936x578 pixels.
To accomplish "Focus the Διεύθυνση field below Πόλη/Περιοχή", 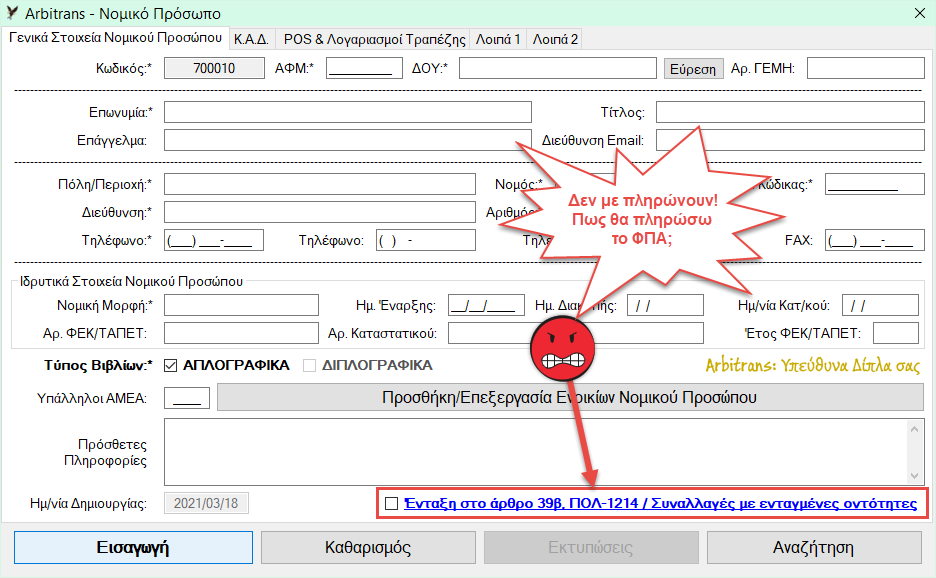I will (x=320, y=212).
